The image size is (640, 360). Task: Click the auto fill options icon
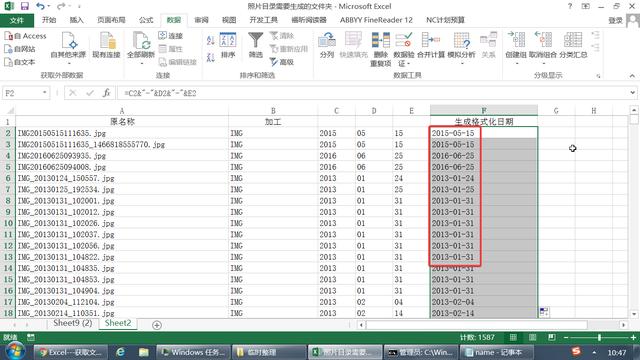click(544, 312)
